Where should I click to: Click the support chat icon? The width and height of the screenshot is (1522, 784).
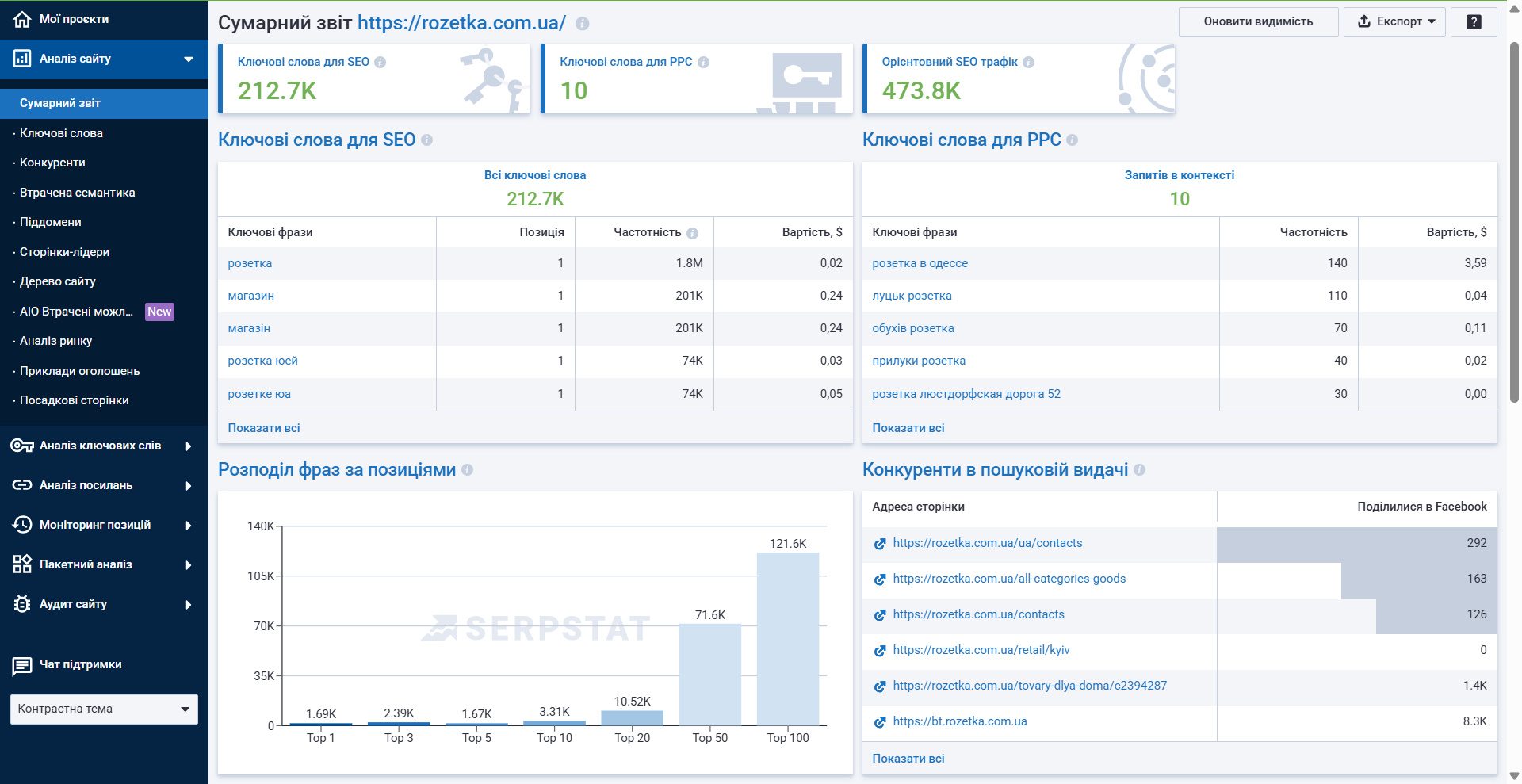[22, 665]
